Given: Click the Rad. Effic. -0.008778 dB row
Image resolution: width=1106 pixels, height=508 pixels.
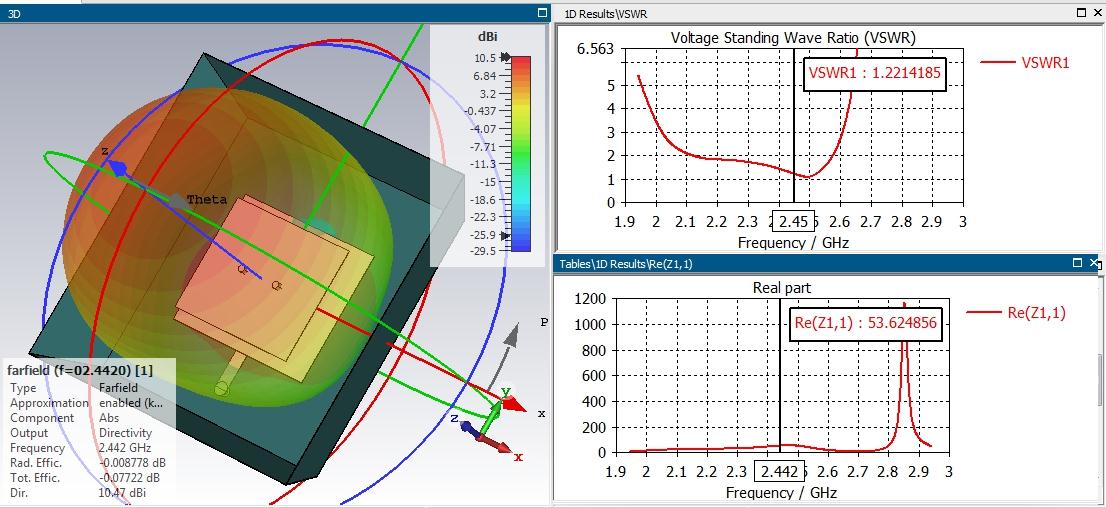Looking at the screenshot, I should click(x=88, y=463).
